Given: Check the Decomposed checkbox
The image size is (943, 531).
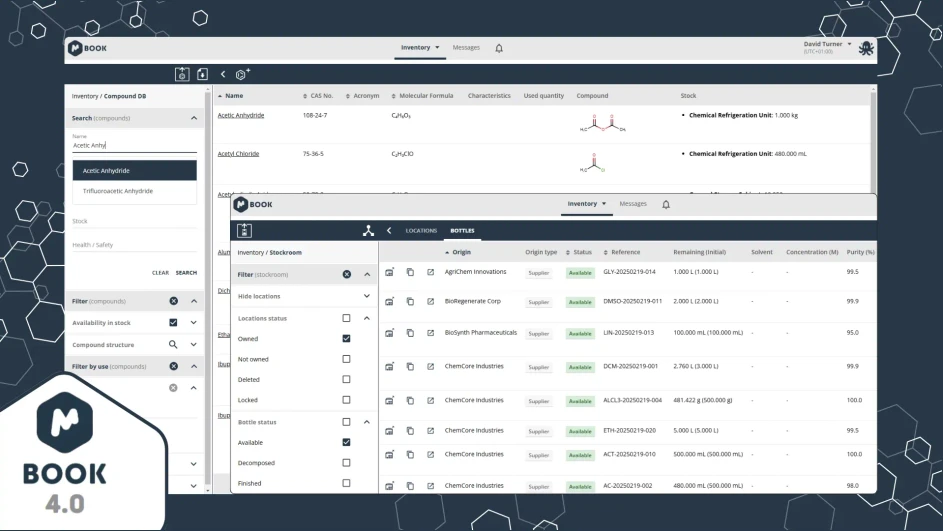Looking at the screenshot, I should [346, 463].
